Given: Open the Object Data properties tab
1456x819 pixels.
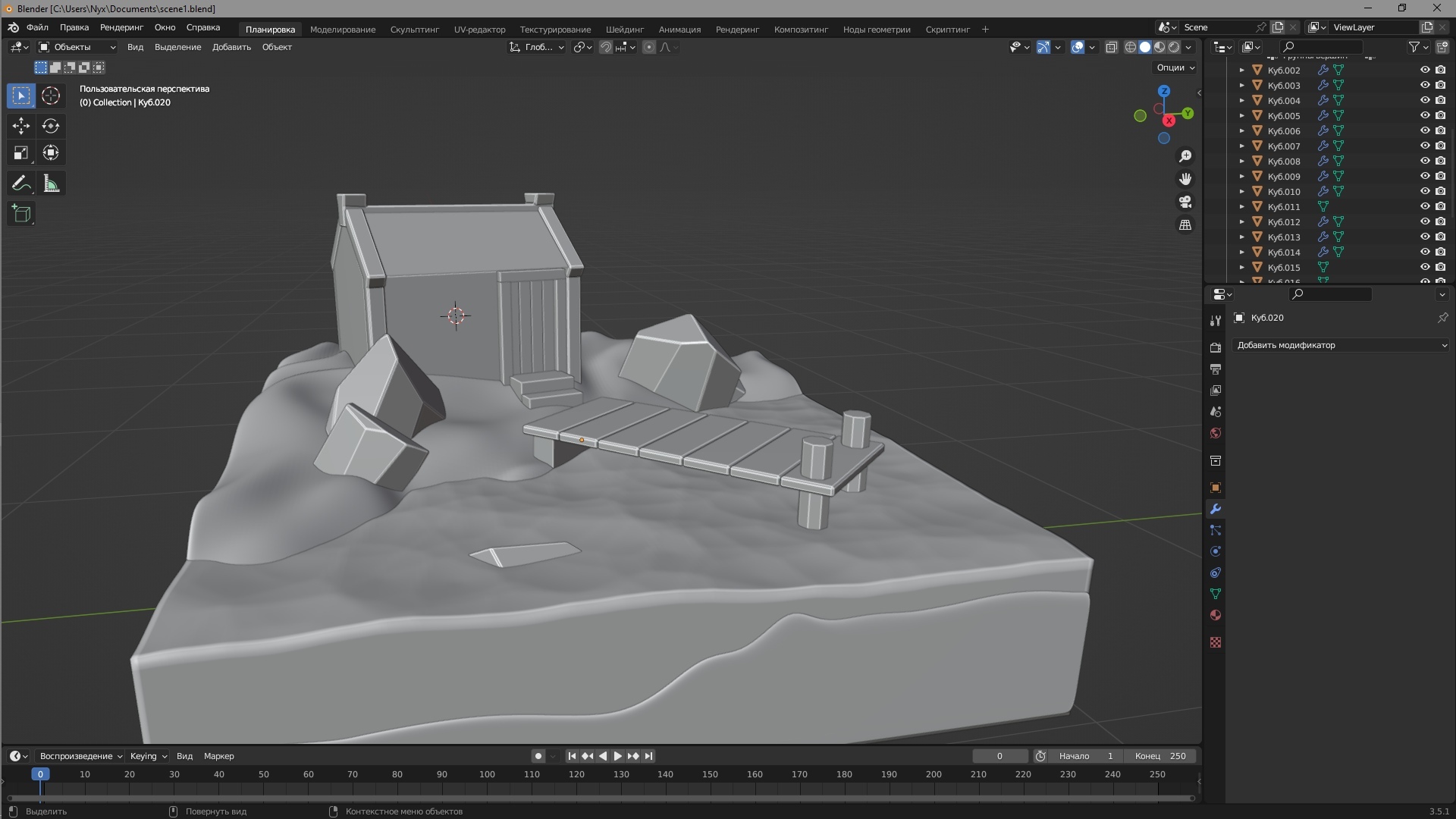Looking at the screenshot, I should [1216, 594].
